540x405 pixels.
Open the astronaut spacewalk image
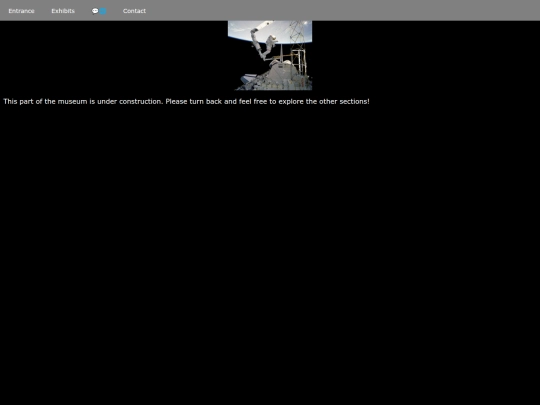[270, 55]
